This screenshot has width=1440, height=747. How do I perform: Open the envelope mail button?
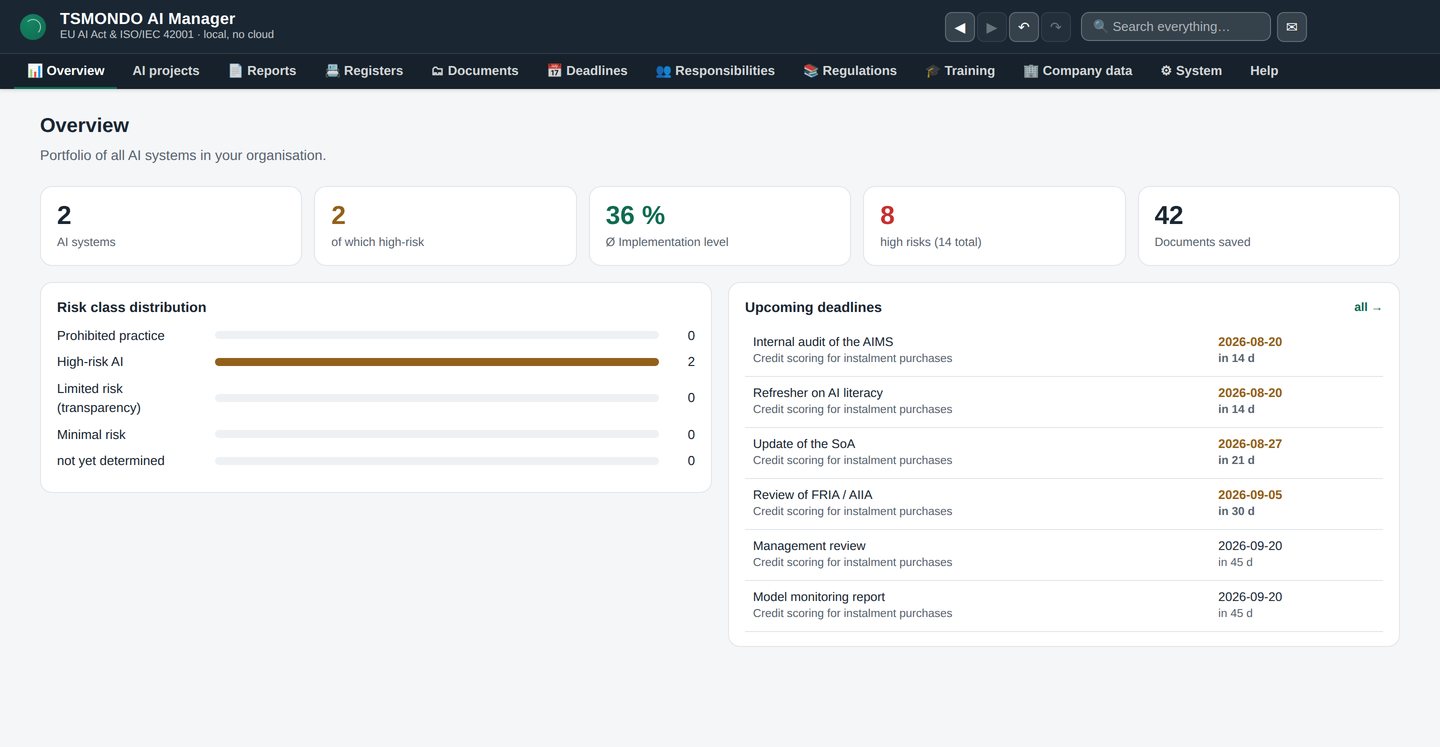(x=1292, y=27)
